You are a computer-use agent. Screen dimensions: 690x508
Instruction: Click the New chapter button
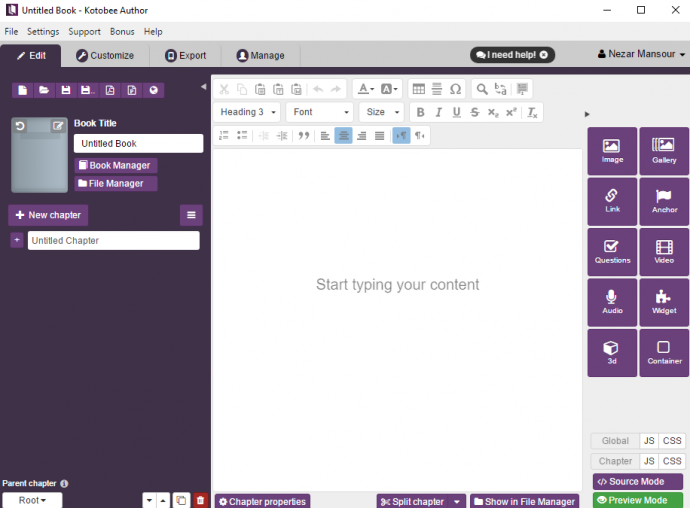(48, 215)
